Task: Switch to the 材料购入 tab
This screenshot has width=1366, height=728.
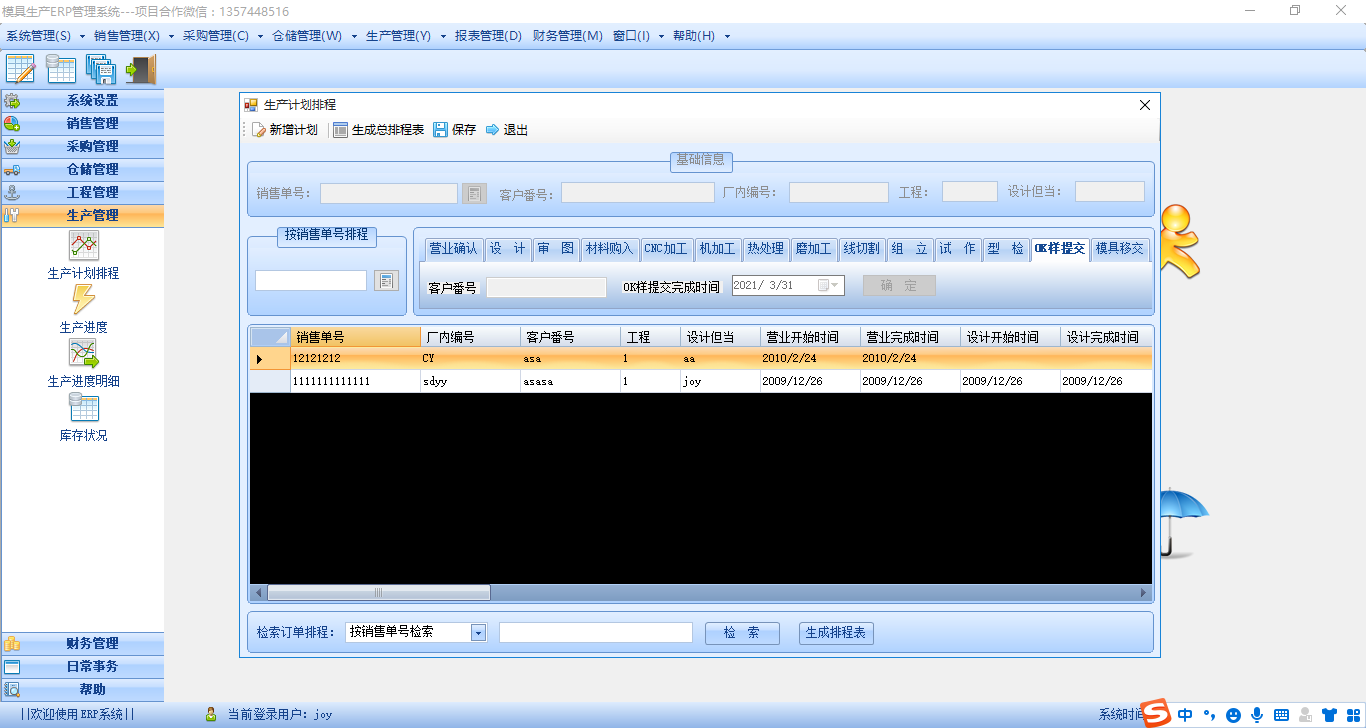Action: 609,249
